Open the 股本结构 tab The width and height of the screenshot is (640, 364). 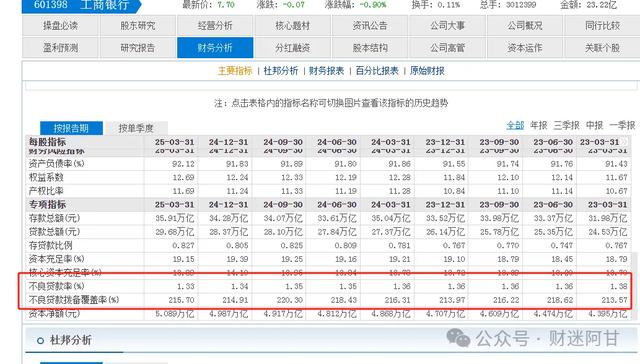coord(370,48)
